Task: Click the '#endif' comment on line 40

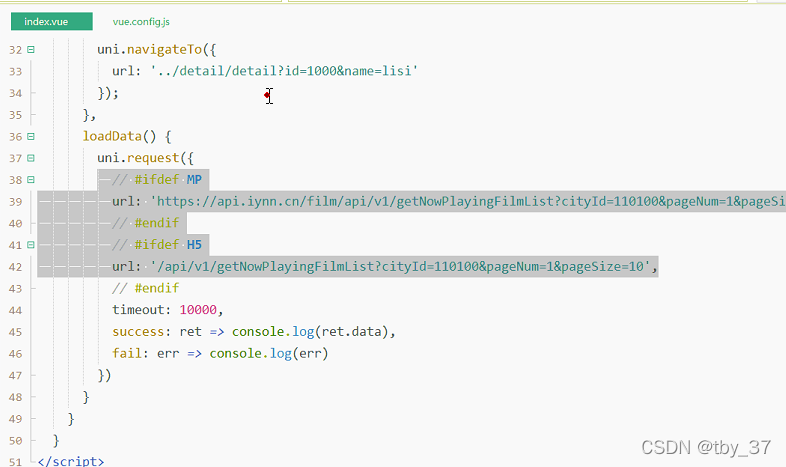Action: (157, 222)
